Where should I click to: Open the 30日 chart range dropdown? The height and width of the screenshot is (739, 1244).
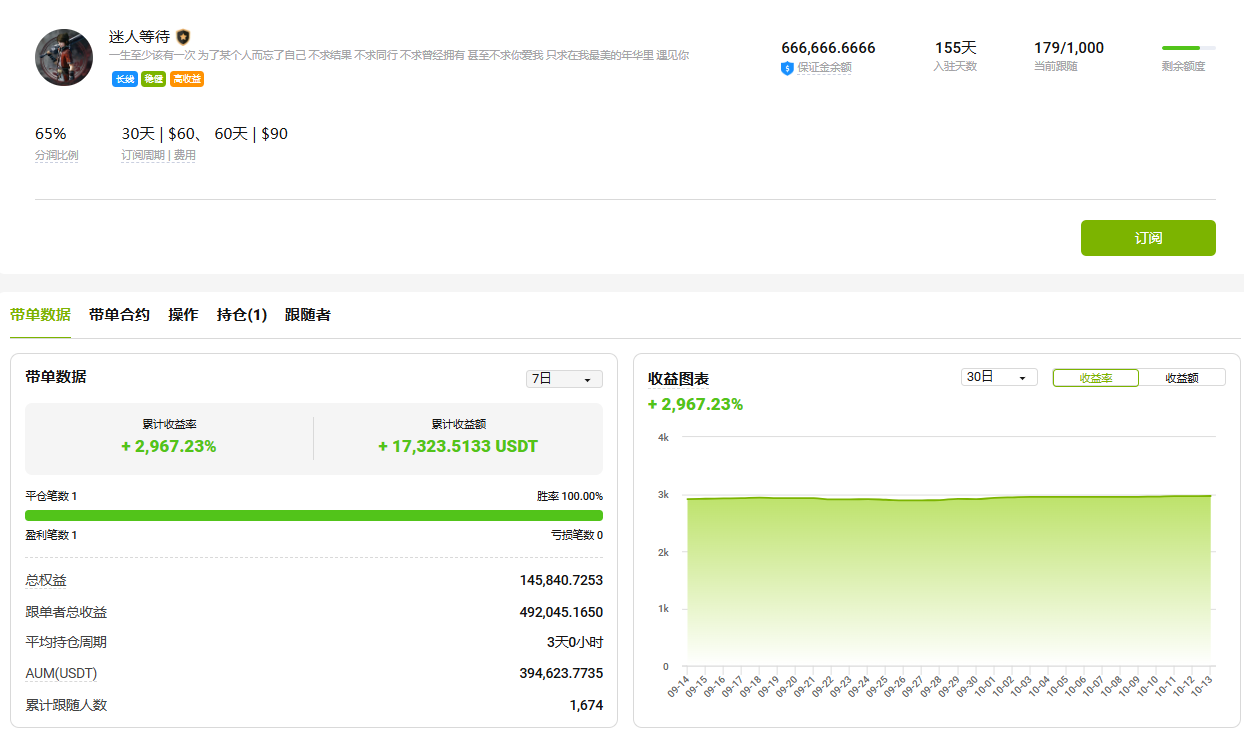998,377
